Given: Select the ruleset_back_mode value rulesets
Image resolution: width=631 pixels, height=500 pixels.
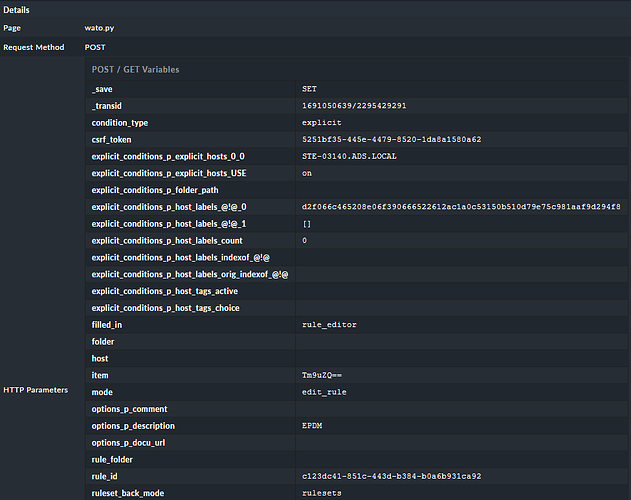Looking at the screenshot, I should [321, 493].
